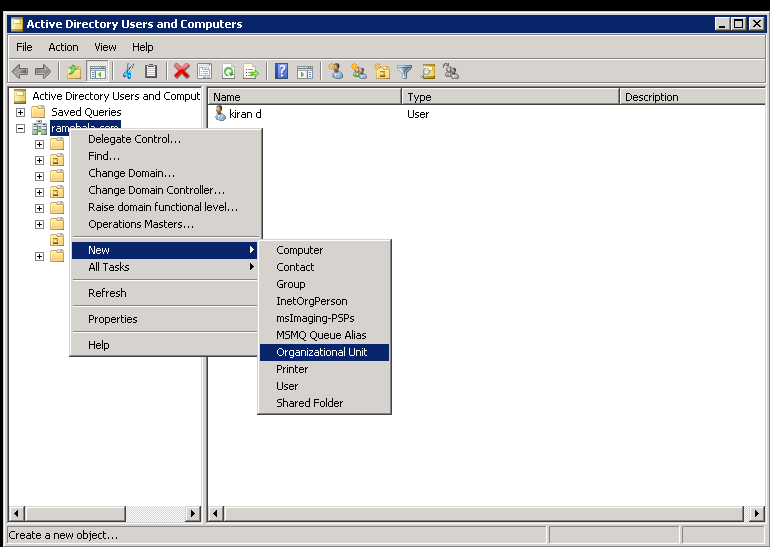This screenshot has height=547, width=770.
Task: Click the user icon beside kiran d
Action: coord(220,114)
